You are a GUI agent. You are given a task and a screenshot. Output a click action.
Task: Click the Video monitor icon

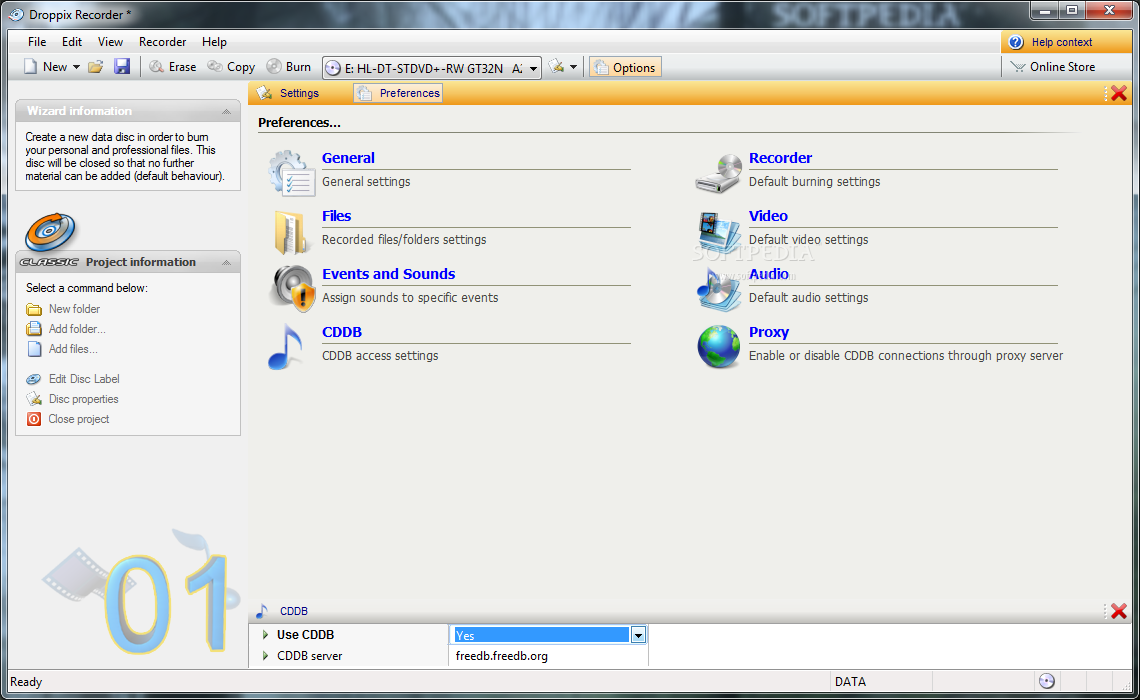718,232
